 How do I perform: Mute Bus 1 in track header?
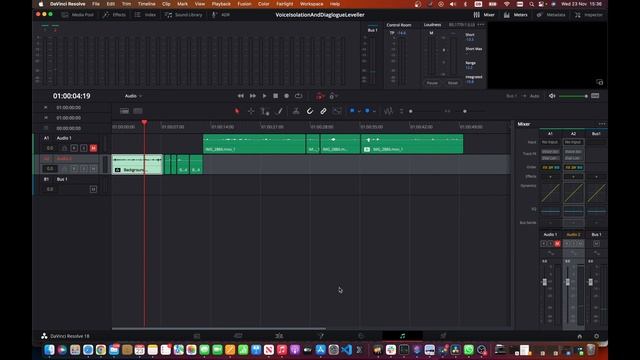(93, 189)
